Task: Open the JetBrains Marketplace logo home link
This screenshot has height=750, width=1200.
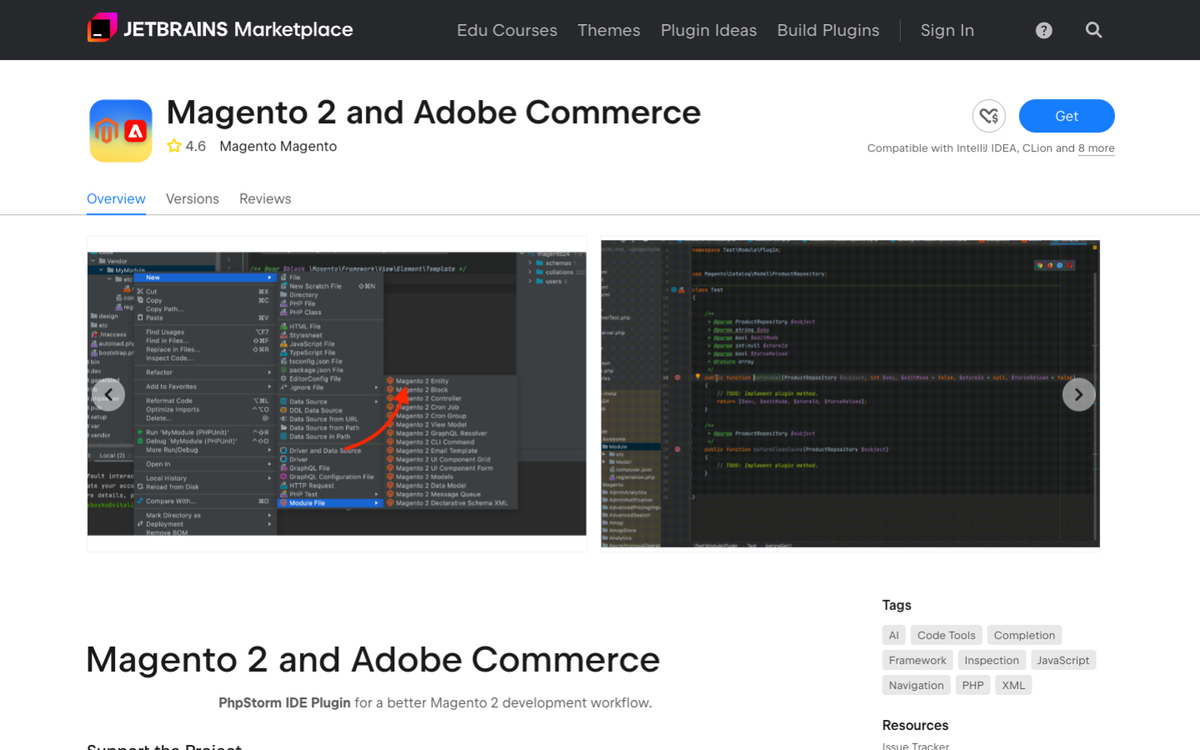Action: point(220,29)
